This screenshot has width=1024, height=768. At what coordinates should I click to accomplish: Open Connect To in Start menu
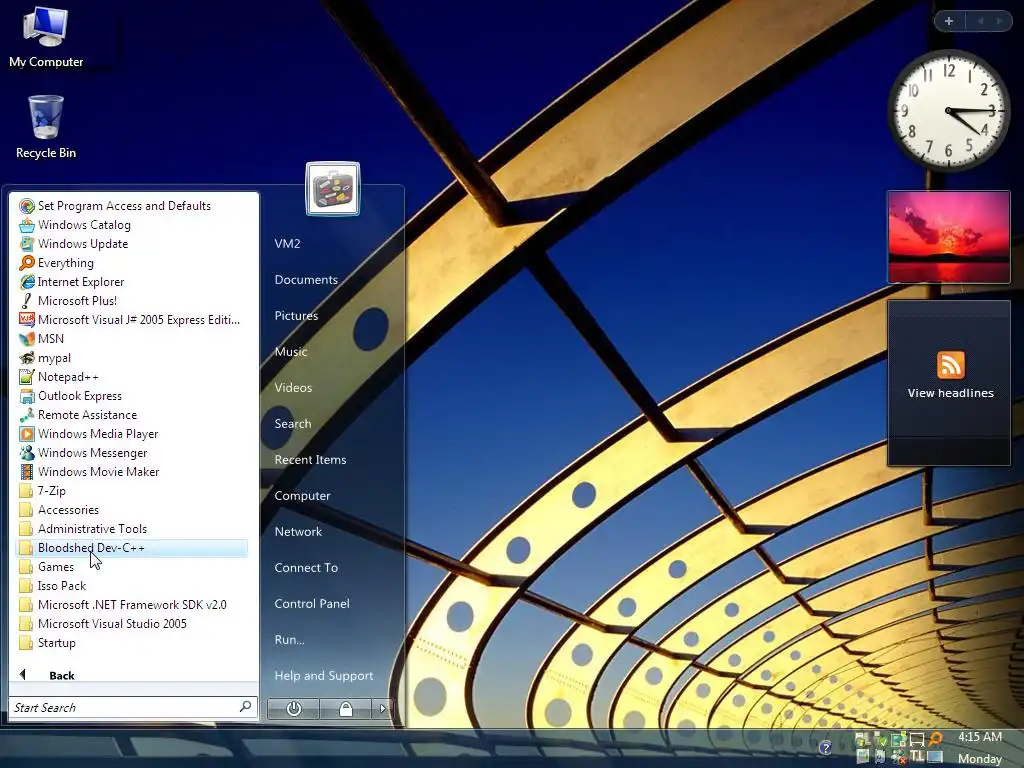coord(306,568)
